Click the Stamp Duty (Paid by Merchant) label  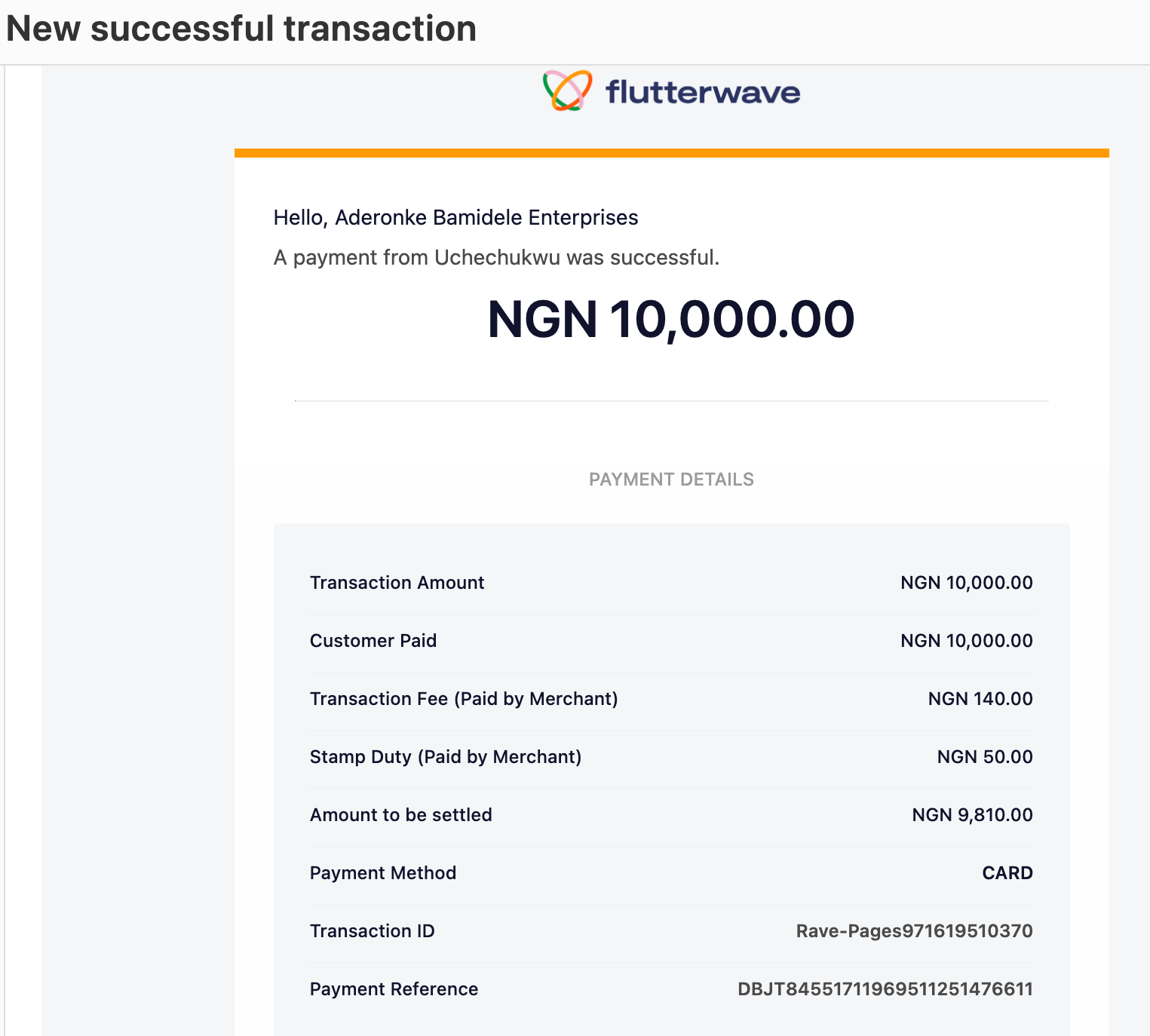446,757
